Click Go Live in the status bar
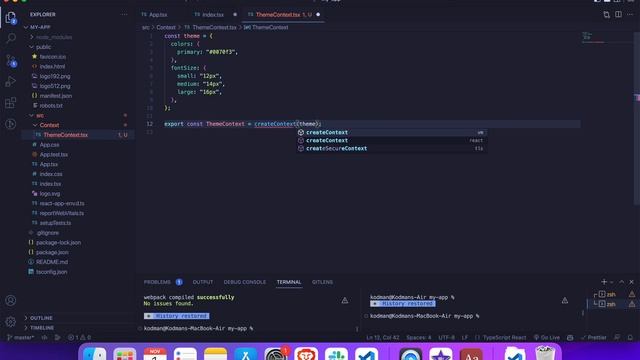 [547, 338]
